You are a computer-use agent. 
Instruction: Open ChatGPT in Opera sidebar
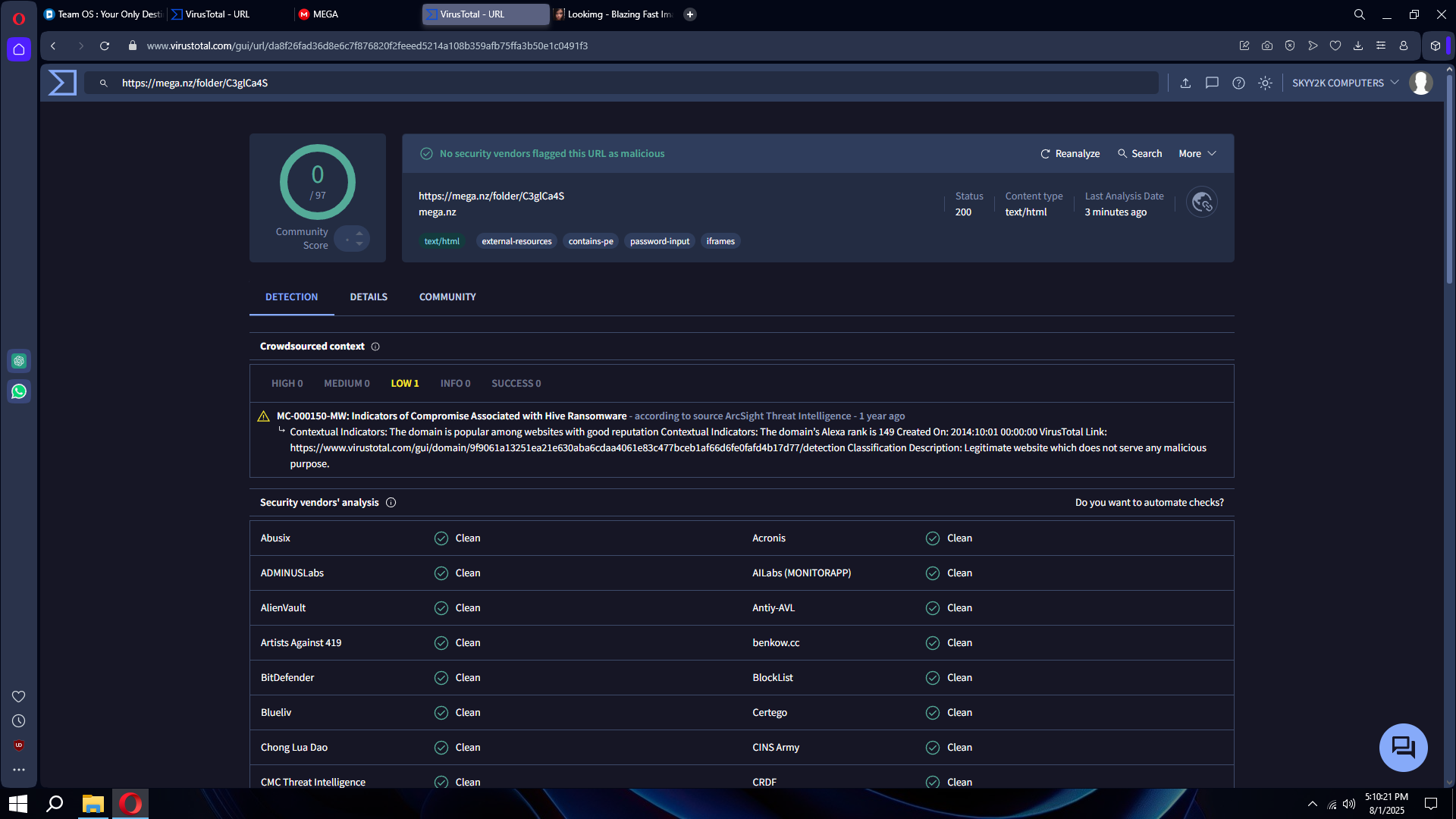coord(19,361)
